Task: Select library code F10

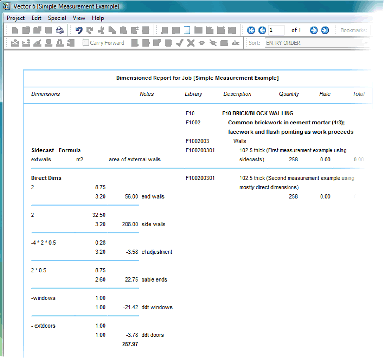Action: [190, 113]
